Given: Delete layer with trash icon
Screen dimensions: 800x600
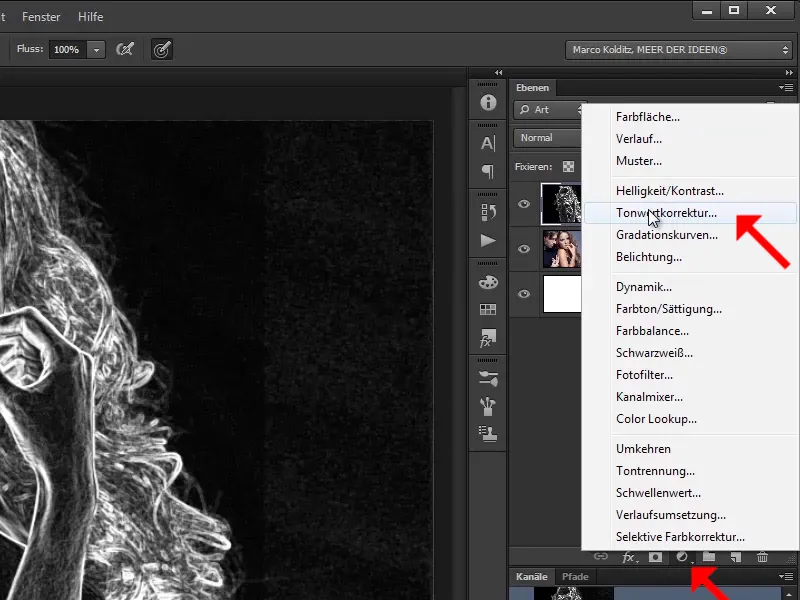Looking at the screenshot, I should tap(762, 557).
